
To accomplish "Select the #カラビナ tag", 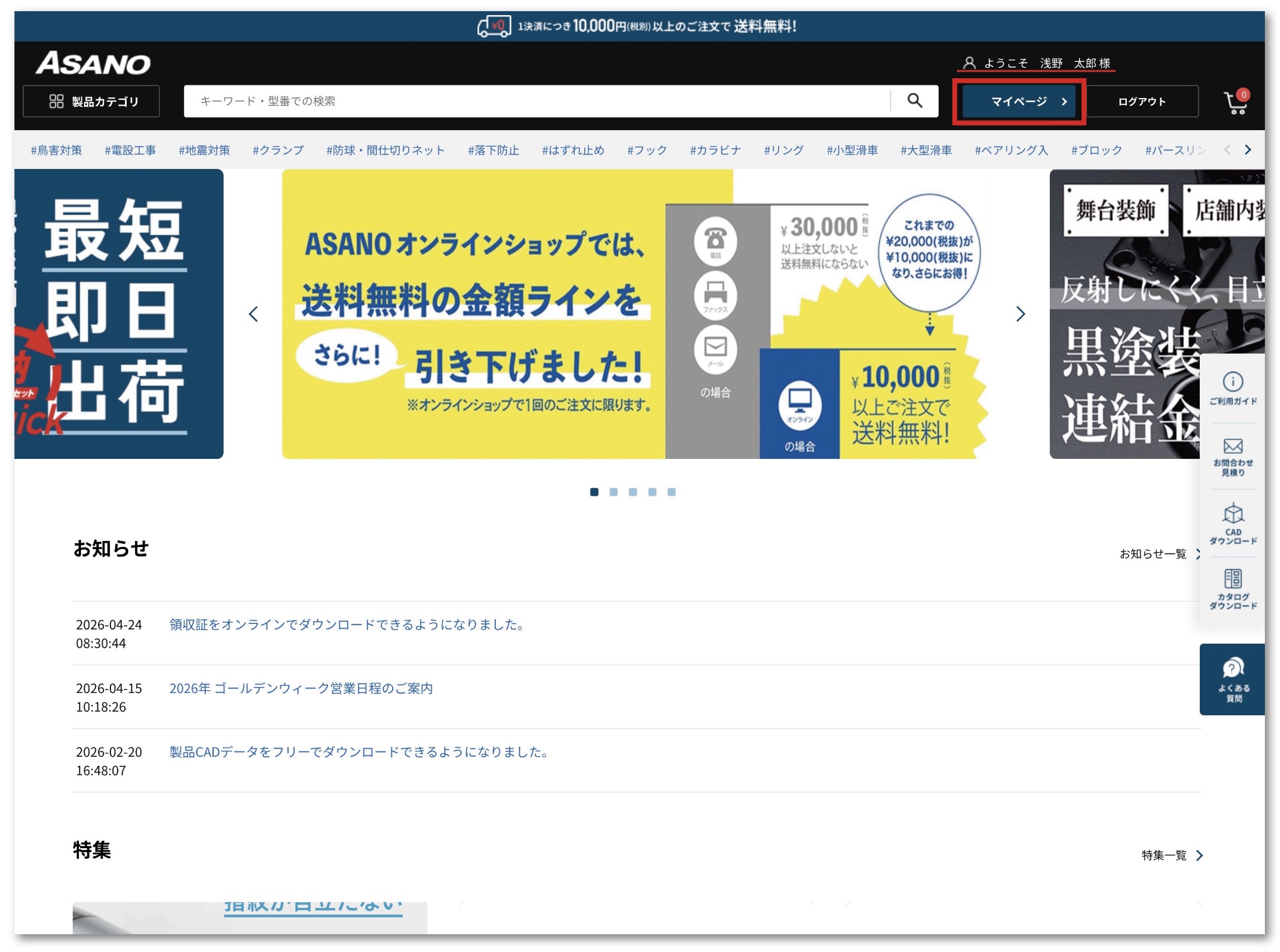I will click(x=715, y=150).
